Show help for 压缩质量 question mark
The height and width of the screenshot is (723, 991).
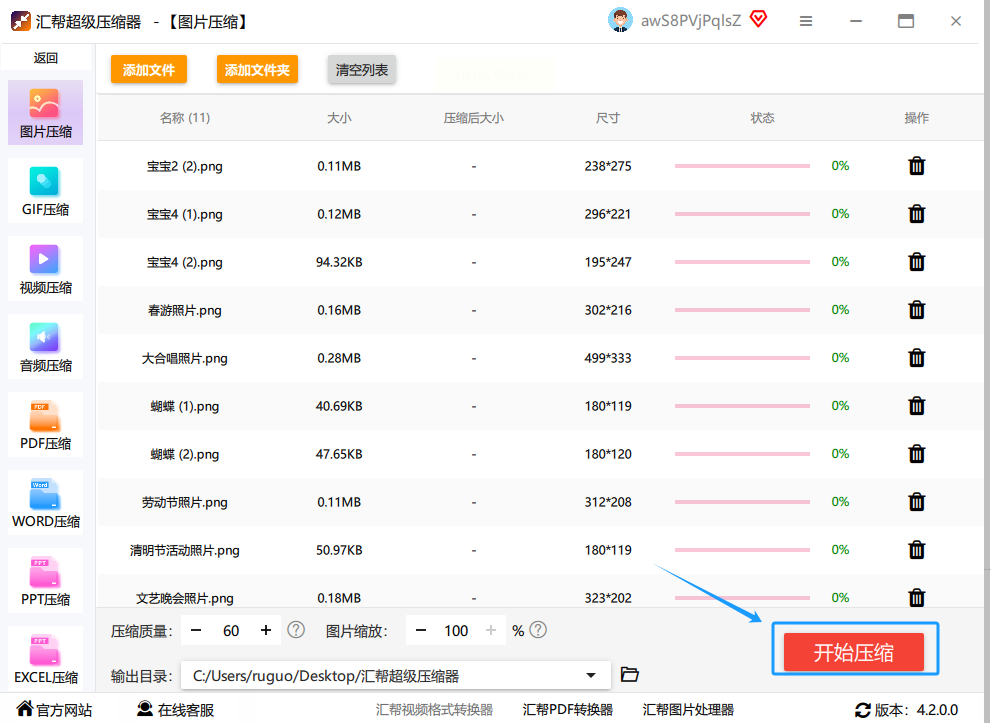coord(296,630)
